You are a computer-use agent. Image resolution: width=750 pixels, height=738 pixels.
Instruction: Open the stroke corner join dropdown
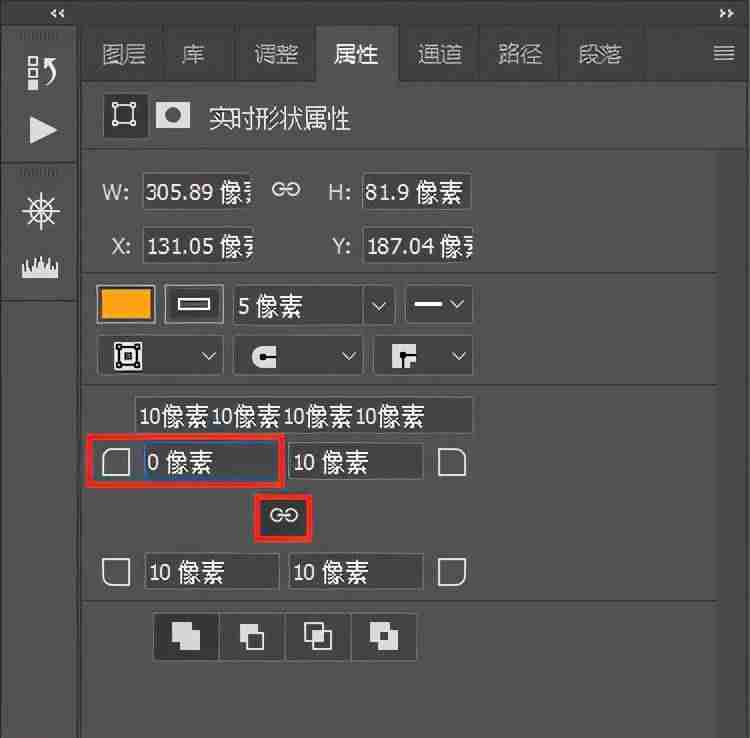point(423,355)
